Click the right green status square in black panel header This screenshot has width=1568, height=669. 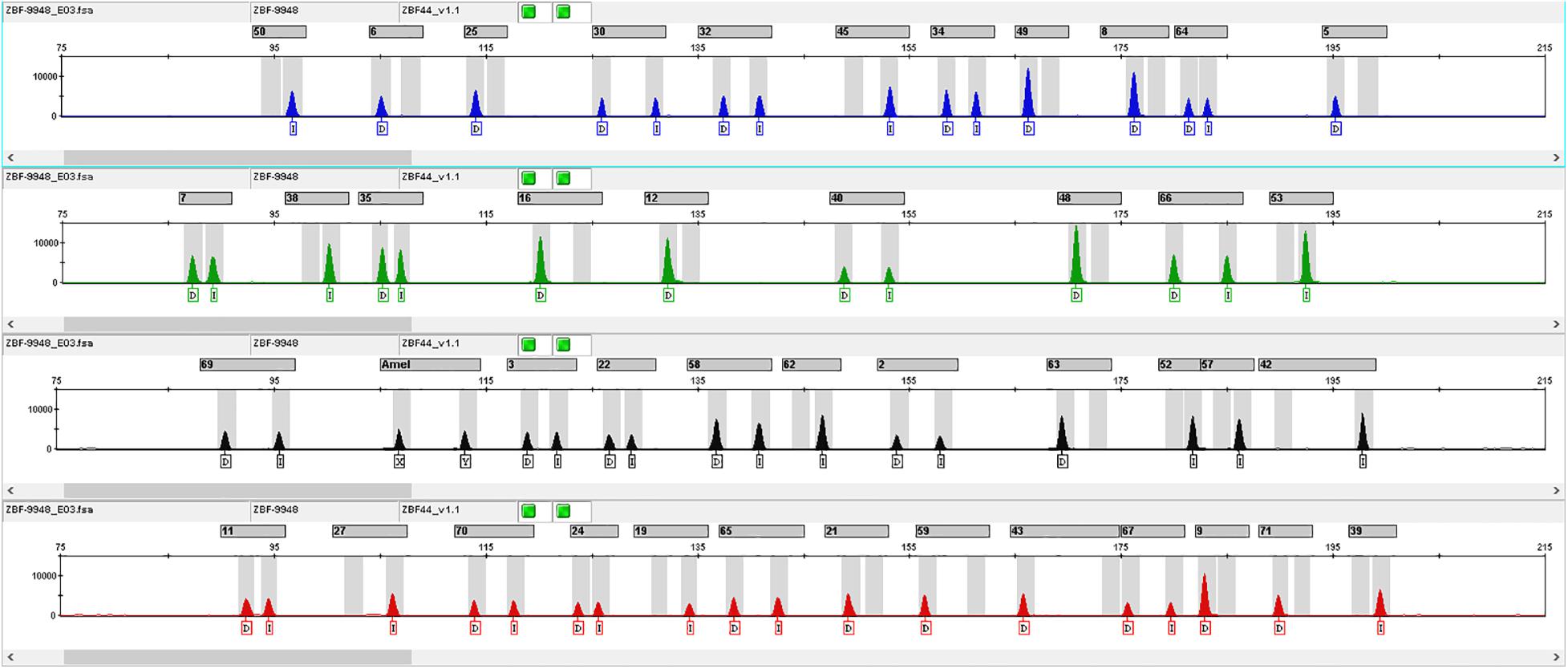click(x=563, y=345)
